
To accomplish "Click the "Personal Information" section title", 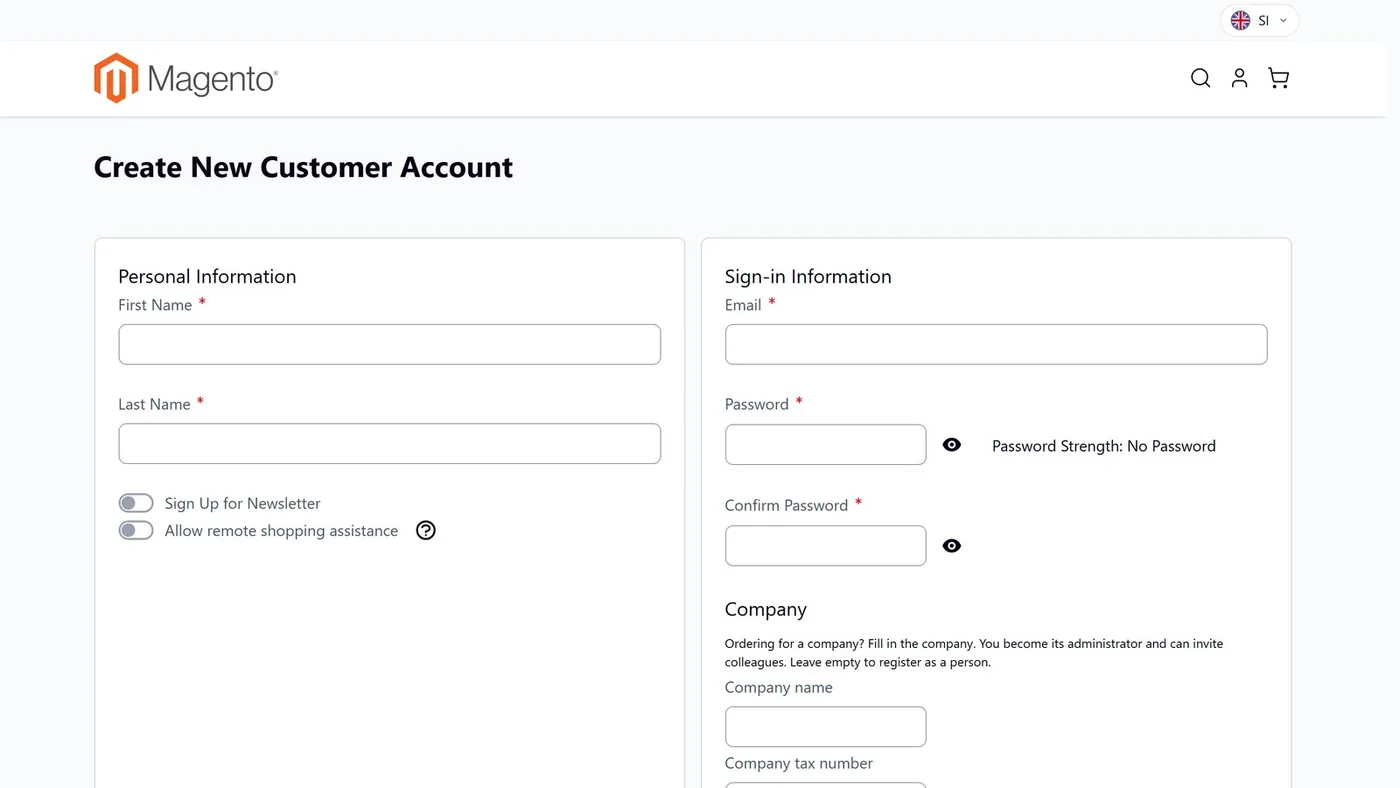I will point(207,277).
